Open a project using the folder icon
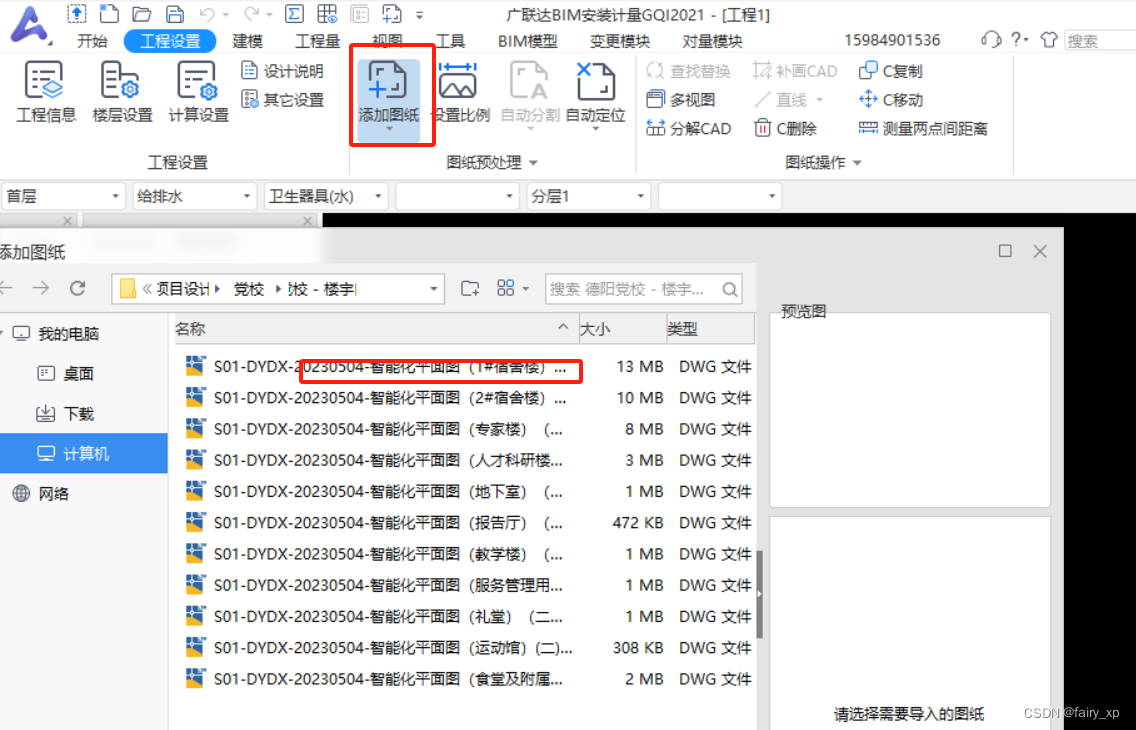1136x730 pixels. click(142, 13)
